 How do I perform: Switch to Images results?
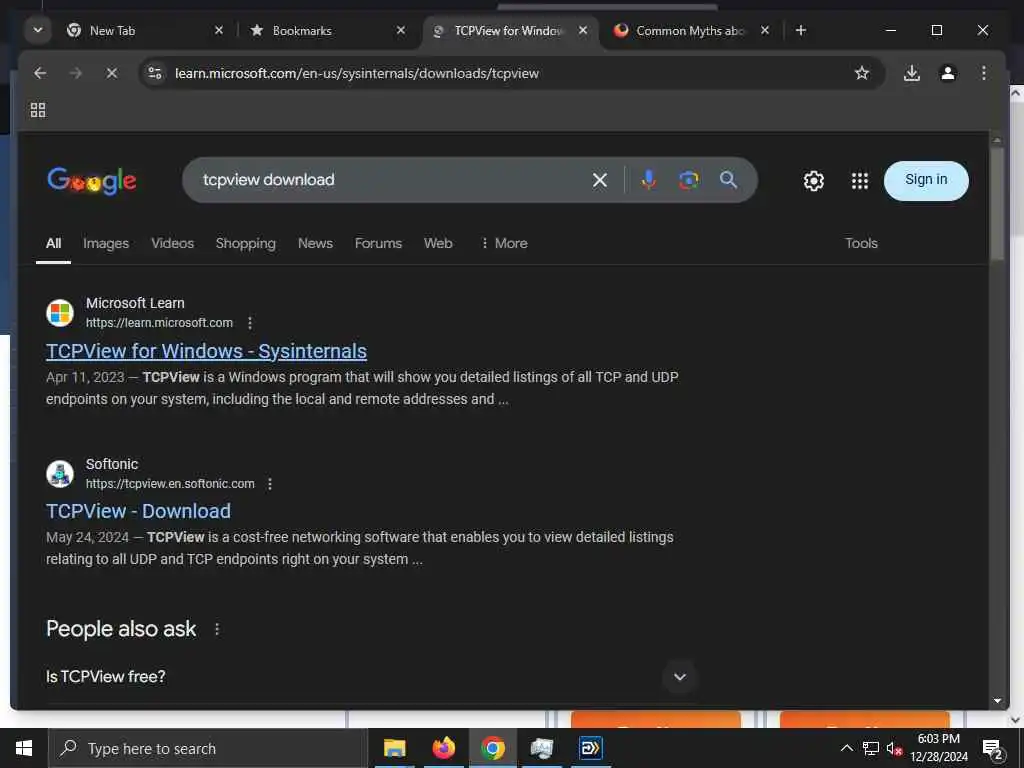click(106, 244)
